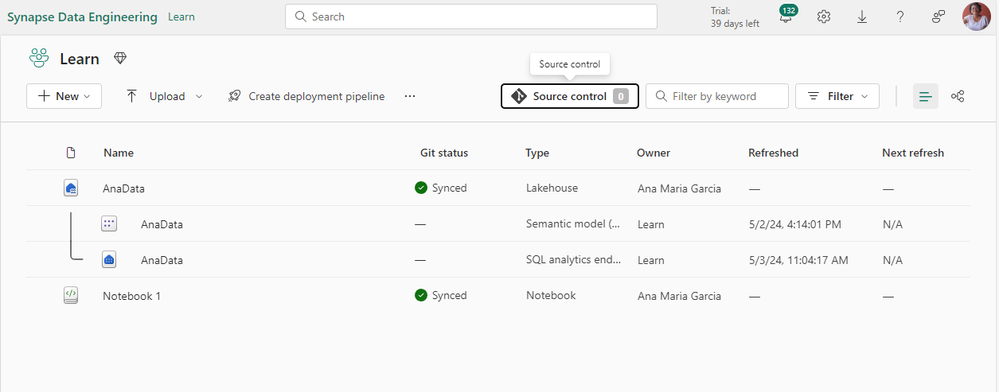Click the Synced status icon for Notebook 1
This screenshot has height=392, width=999.
tap(420, 295)
